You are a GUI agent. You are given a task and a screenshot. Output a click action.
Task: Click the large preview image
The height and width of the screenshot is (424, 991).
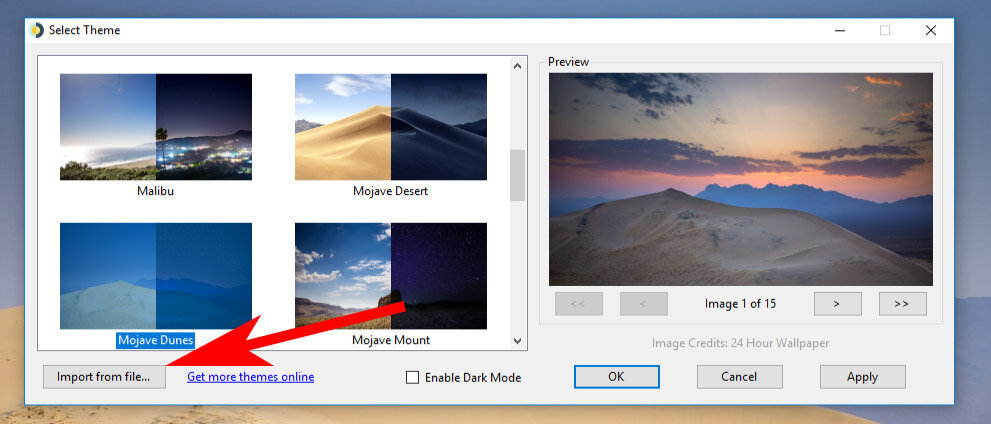point(741,179)
